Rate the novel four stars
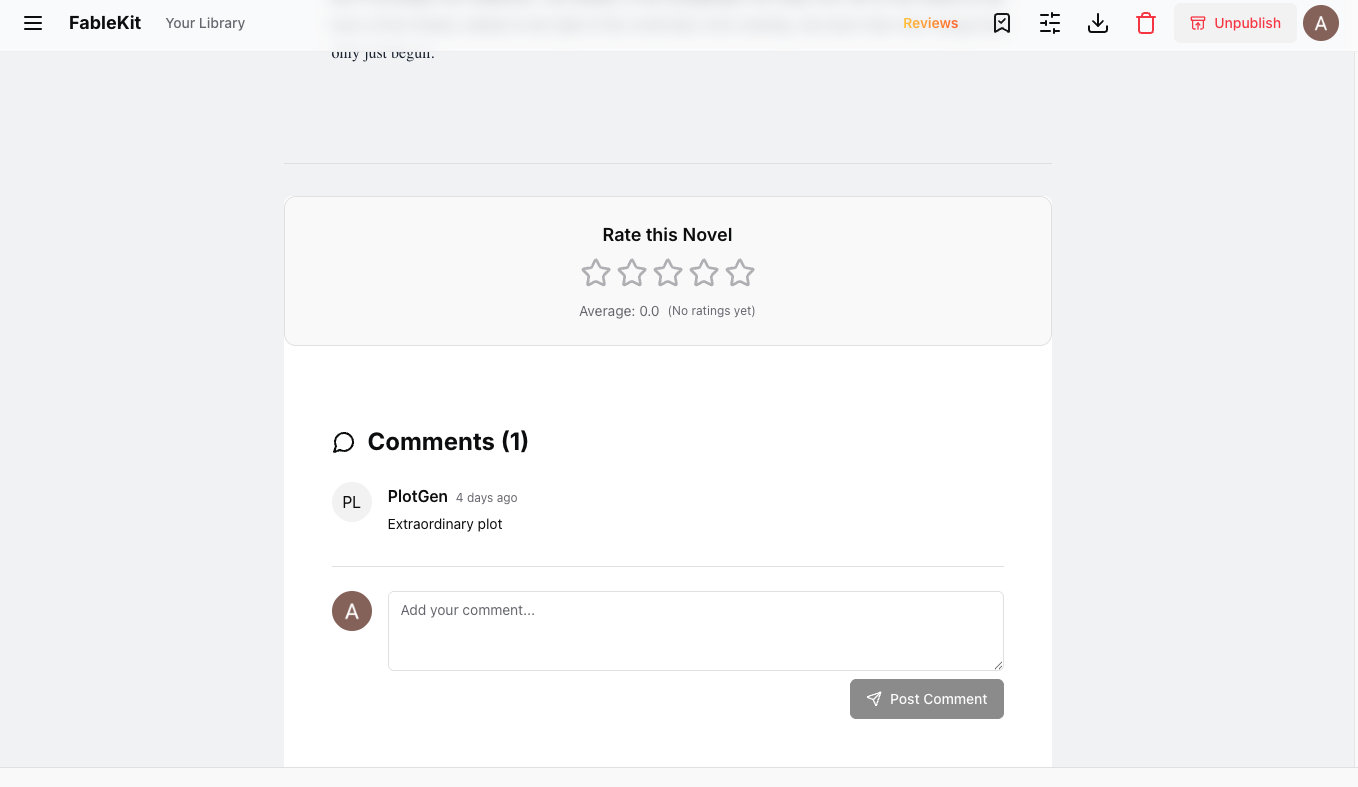Image resolution: width=1358 pixels, height=787 pixels. pyautogui.click(x=704, y=272)
